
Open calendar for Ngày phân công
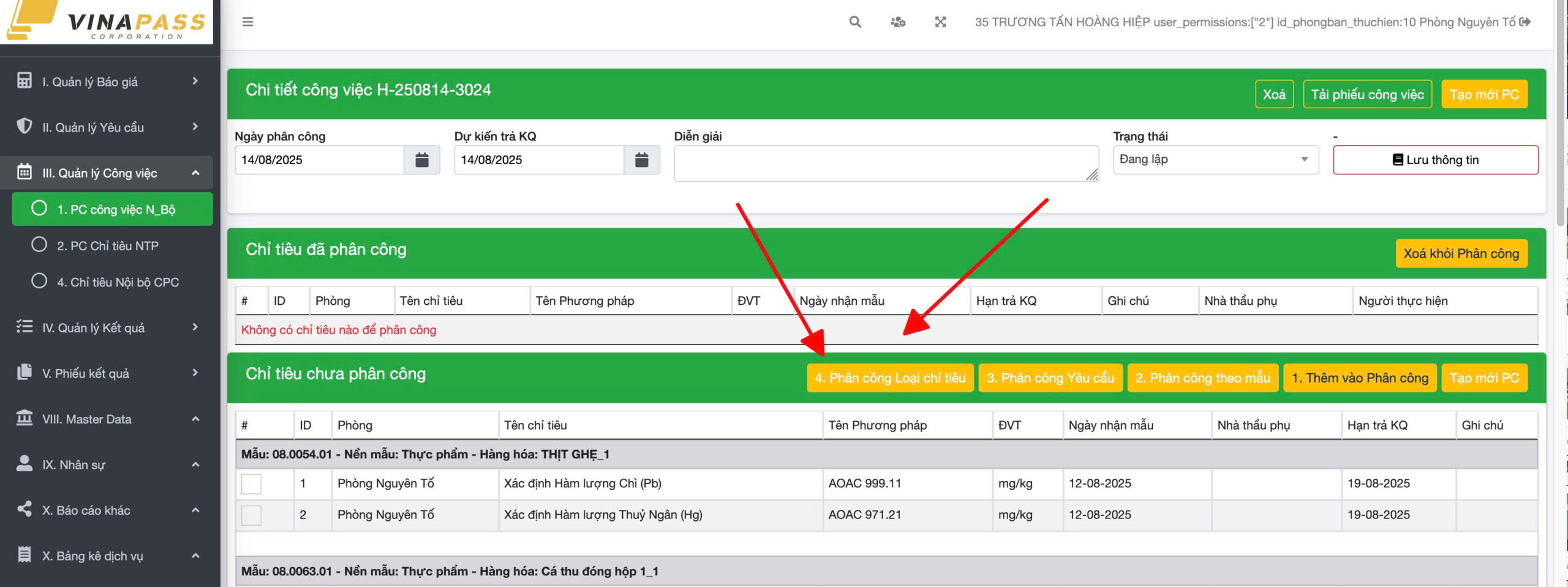[x=422, y=160]
